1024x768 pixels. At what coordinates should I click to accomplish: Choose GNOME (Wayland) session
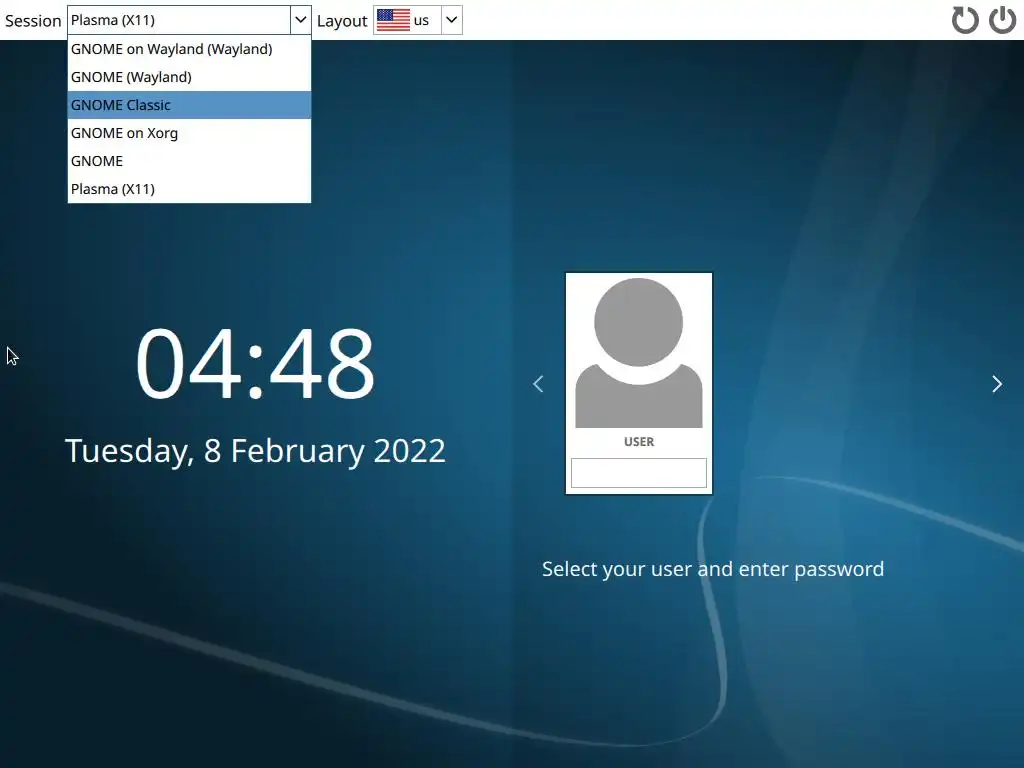[189, 77]
